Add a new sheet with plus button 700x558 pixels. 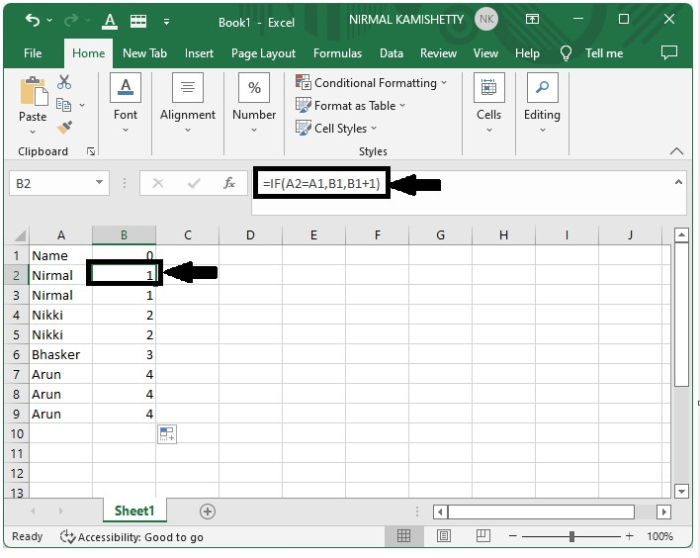(208, 512)
